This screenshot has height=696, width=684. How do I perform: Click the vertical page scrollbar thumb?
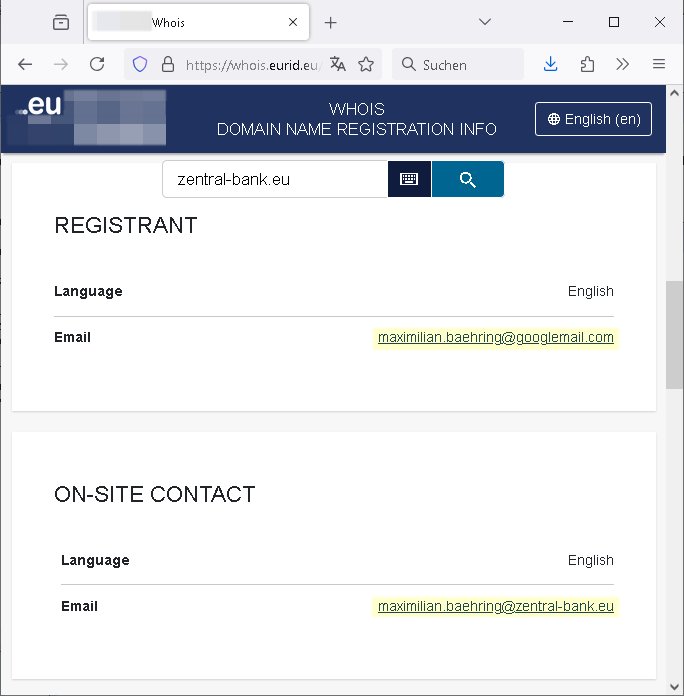[674, 335]
